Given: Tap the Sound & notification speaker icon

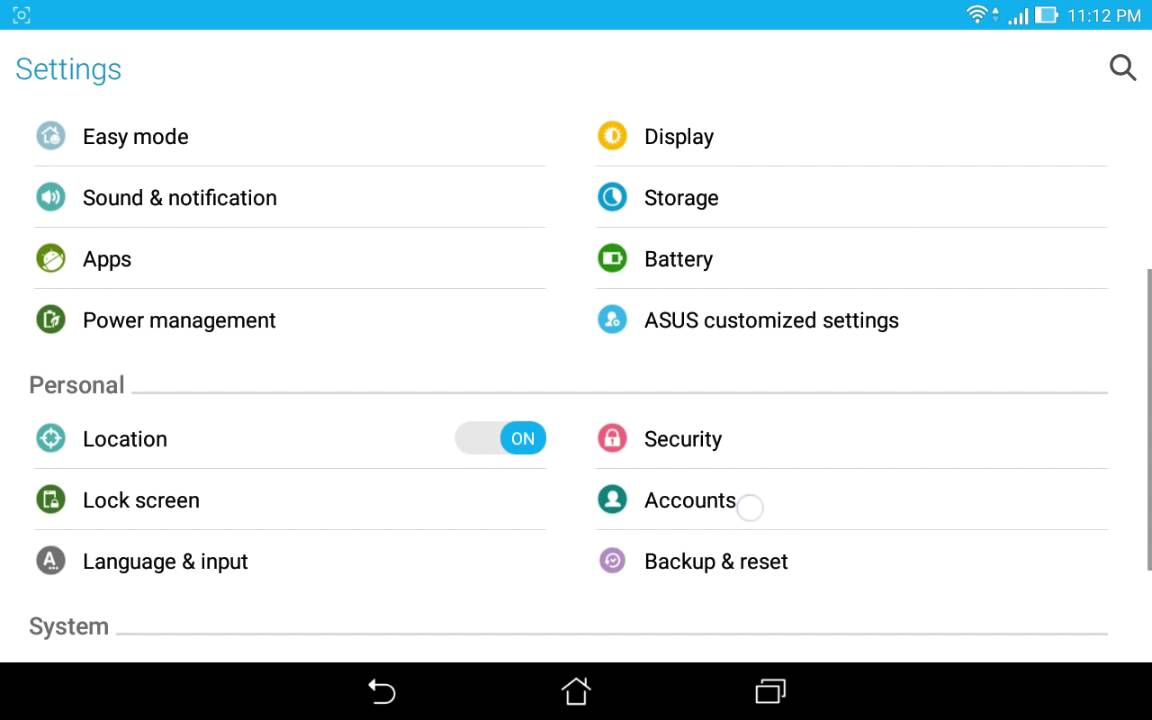Looking at the screenshot, I should pos(50,197).
